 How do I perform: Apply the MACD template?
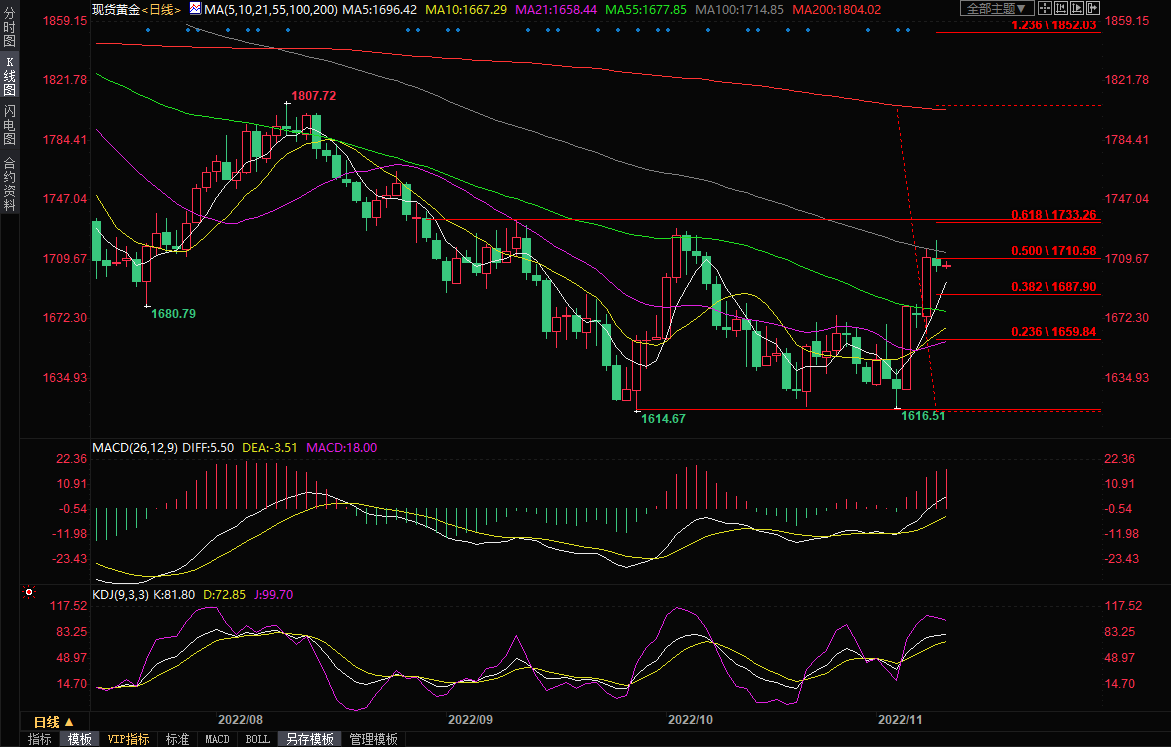point(217,739)
